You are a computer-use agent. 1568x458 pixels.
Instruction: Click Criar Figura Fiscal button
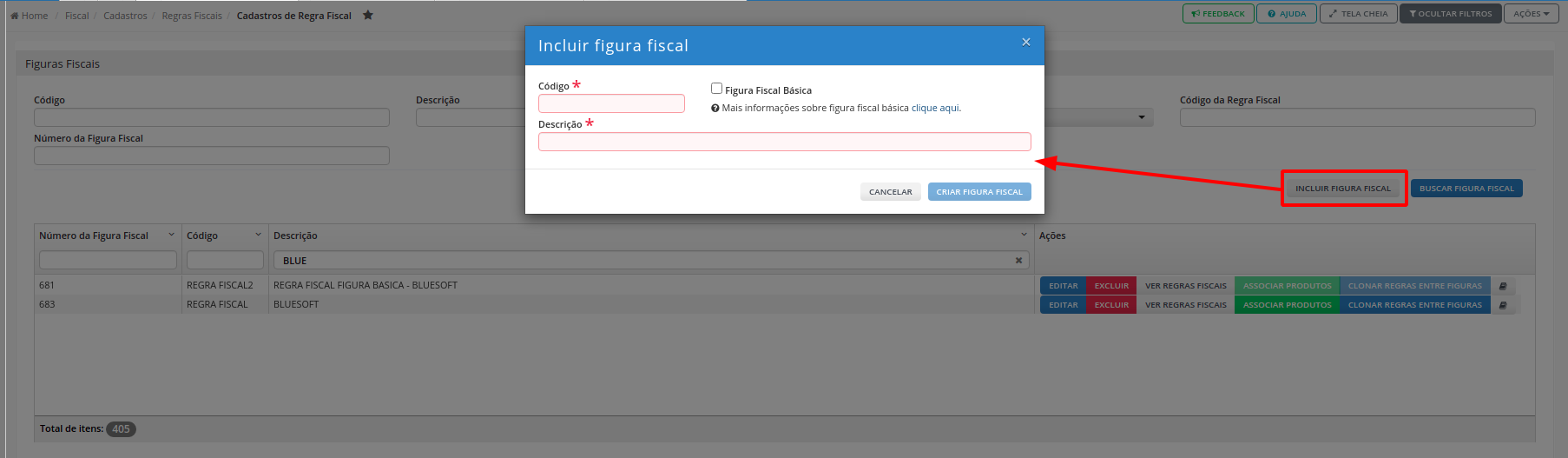click(x=978, y=192)
